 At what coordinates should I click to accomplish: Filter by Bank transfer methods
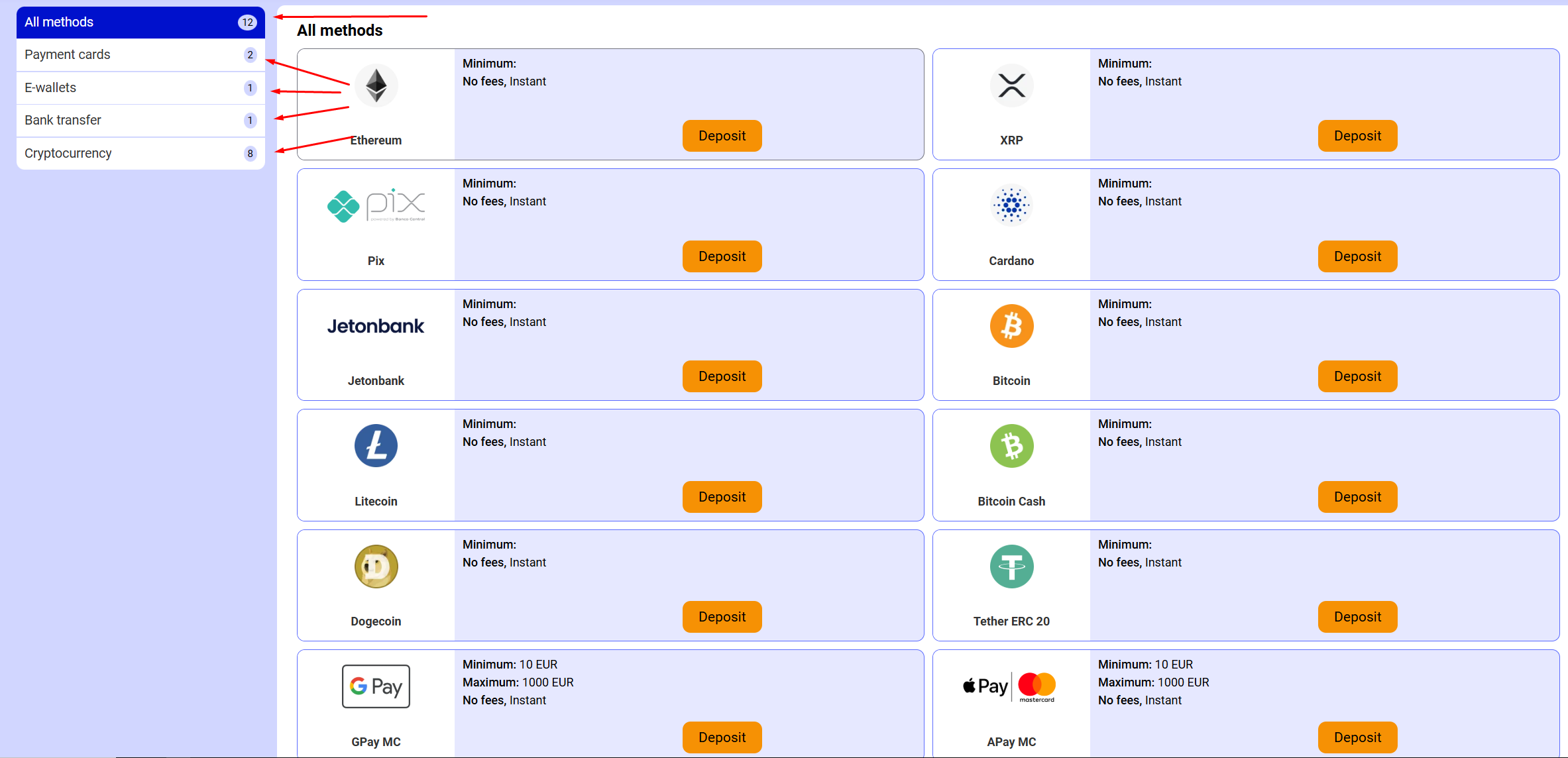click(x=140, y=121)
